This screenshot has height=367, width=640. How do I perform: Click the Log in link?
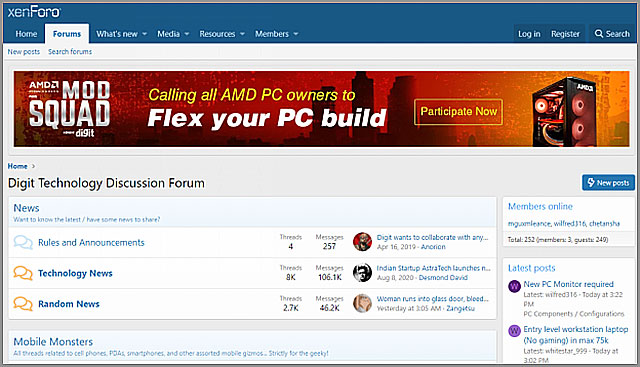529,34
